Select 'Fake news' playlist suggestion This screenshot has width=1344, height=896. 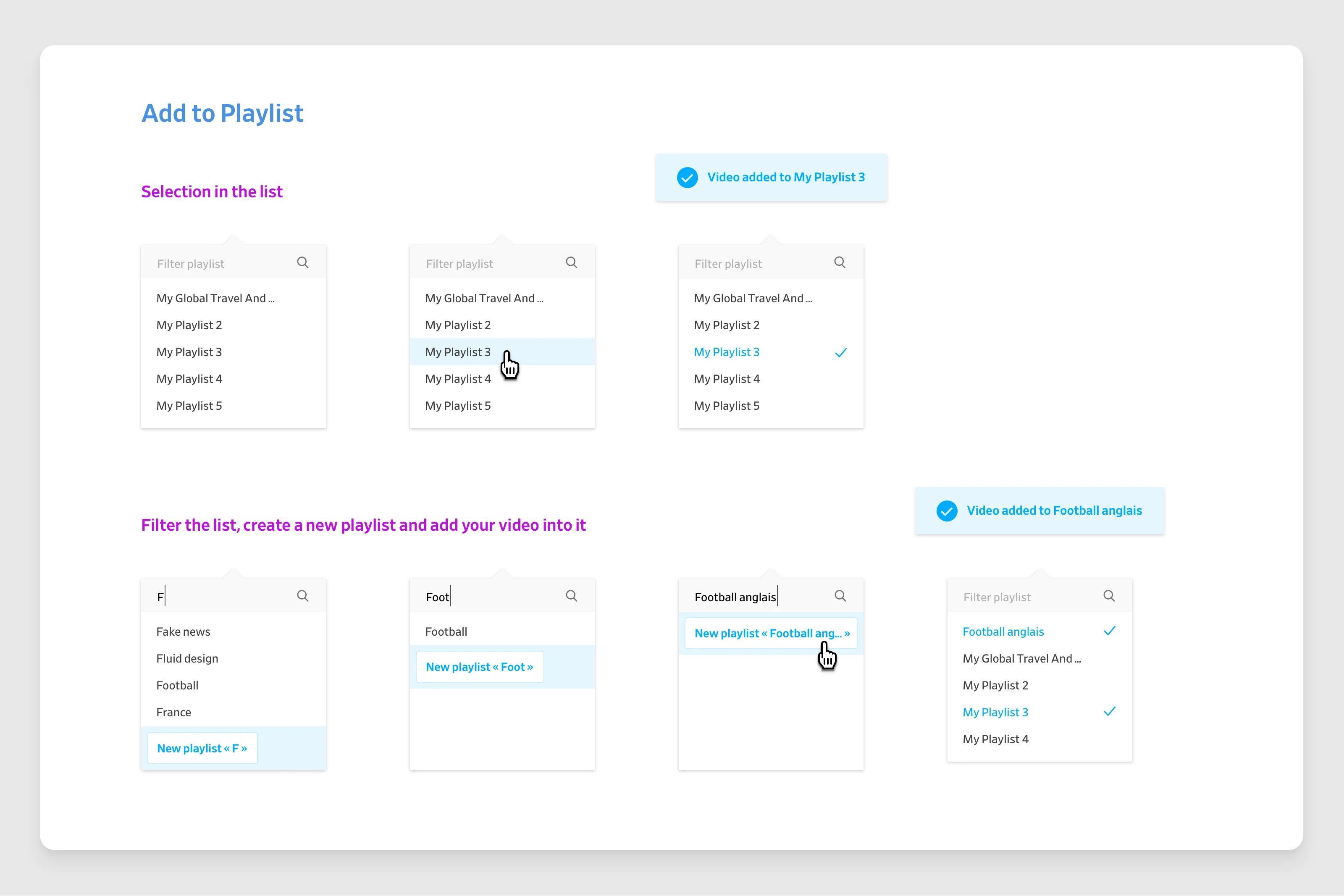(x=184, y=631)
